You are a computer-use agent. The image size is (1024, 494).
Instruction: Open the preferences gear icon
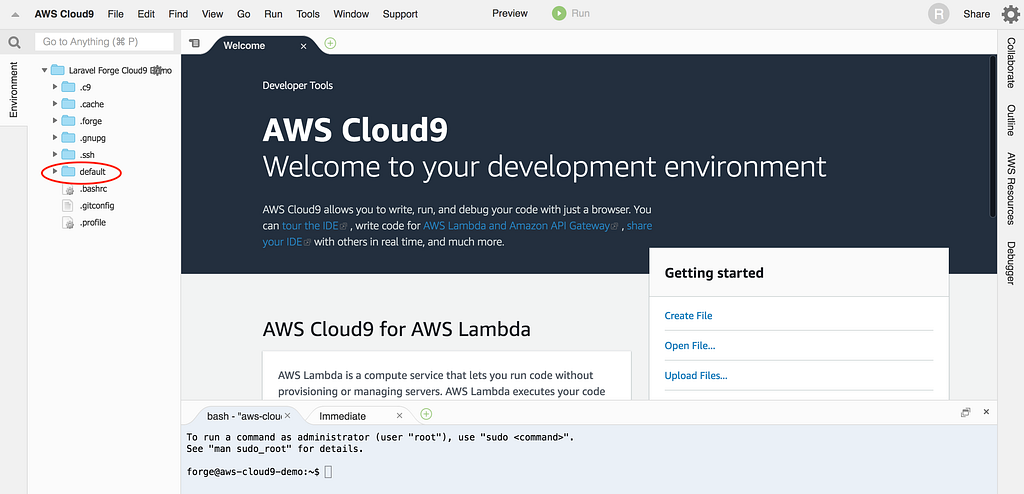[1010, 14]
